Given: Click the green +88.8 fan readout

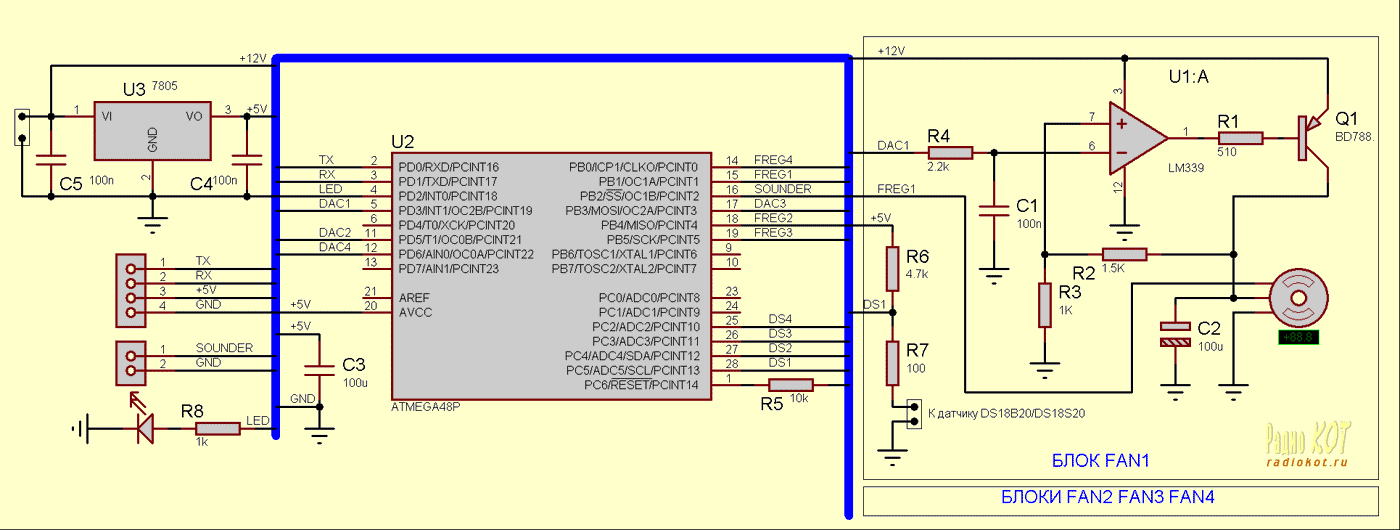Looking at the screenshot, I should point(1299,338).
